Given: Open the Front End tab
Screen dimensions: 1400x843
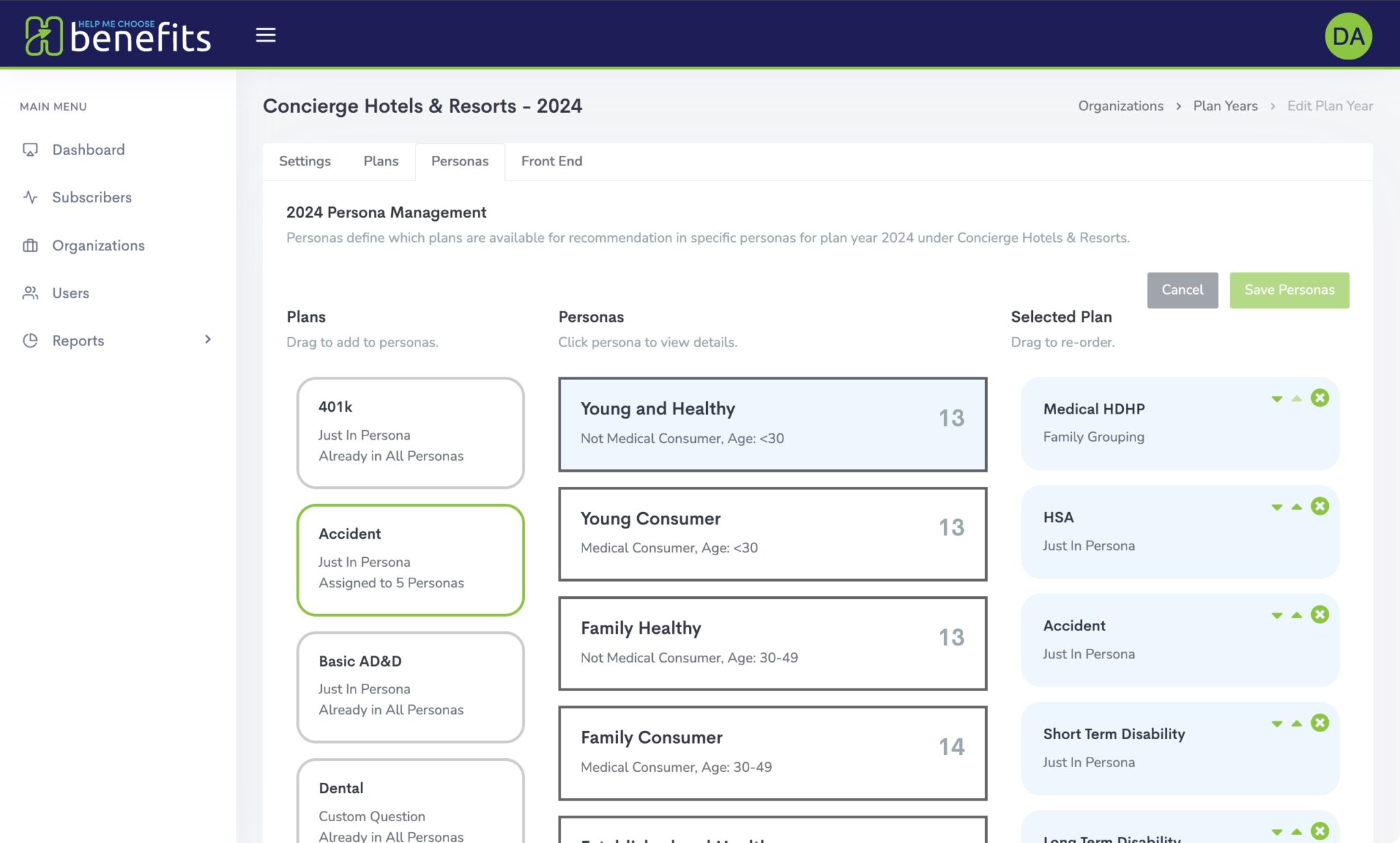Looking at the screenshot, I should 551,161.
